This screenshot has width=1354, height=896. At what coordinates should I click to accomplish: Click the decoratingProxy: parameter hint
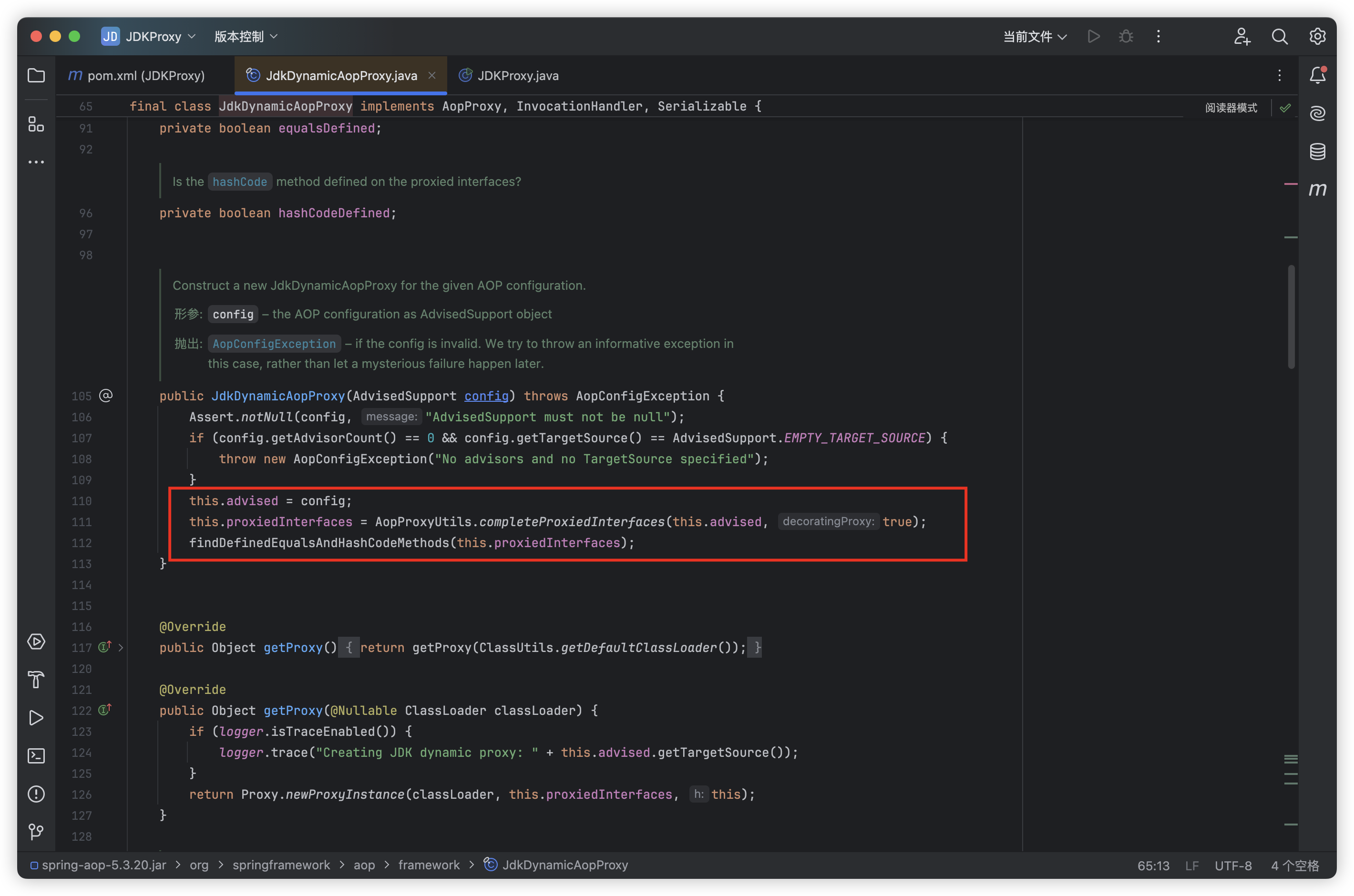click(x=828, y=522)
